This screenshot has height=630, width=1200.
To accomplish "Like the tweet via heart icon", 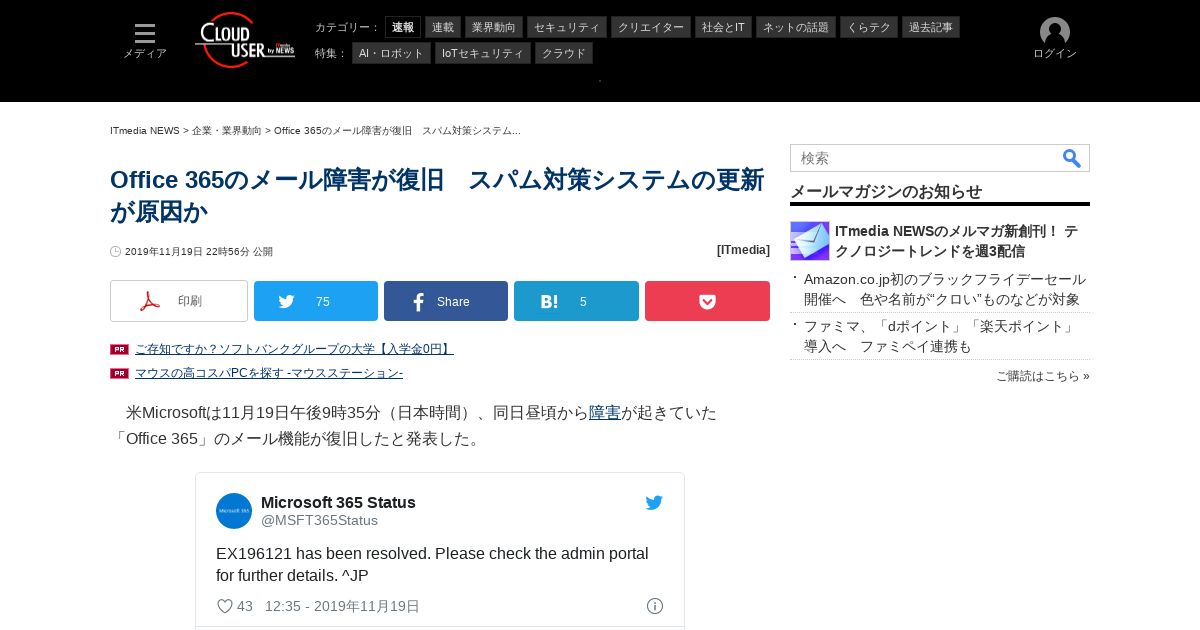I will tap(225, 606).
